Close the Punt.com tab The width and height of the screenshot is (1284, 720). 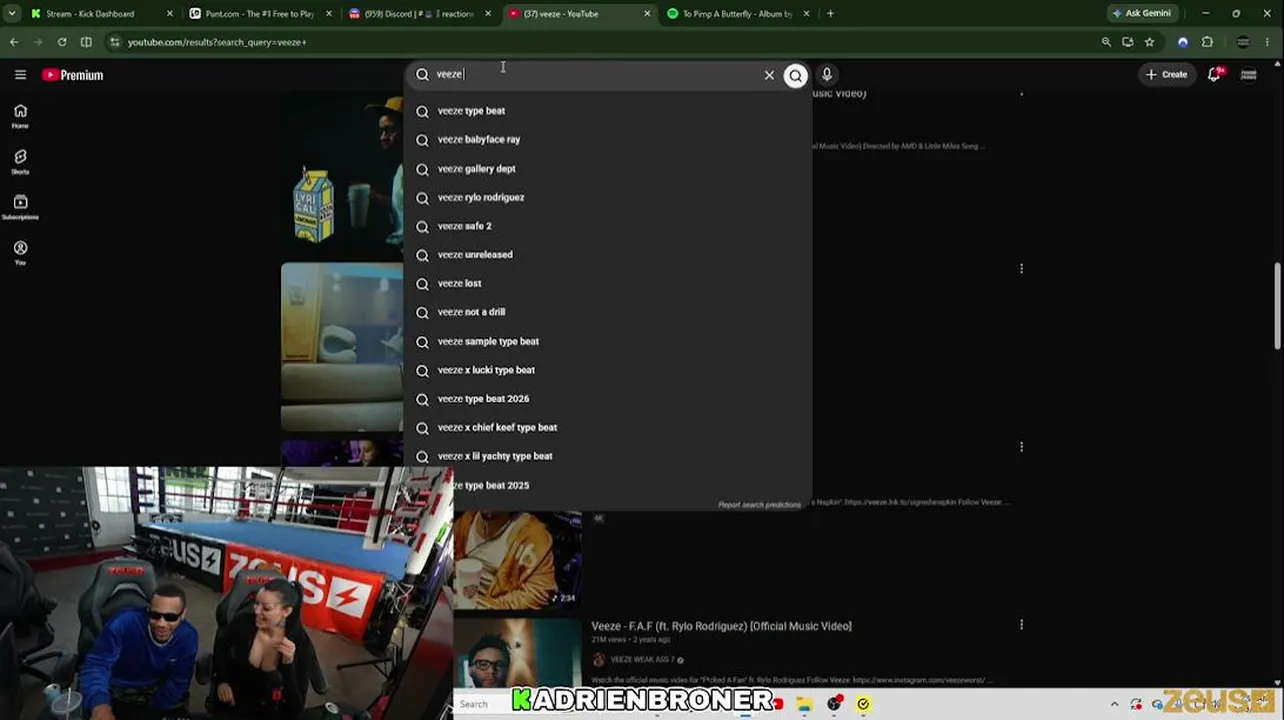tap(328, 14)
